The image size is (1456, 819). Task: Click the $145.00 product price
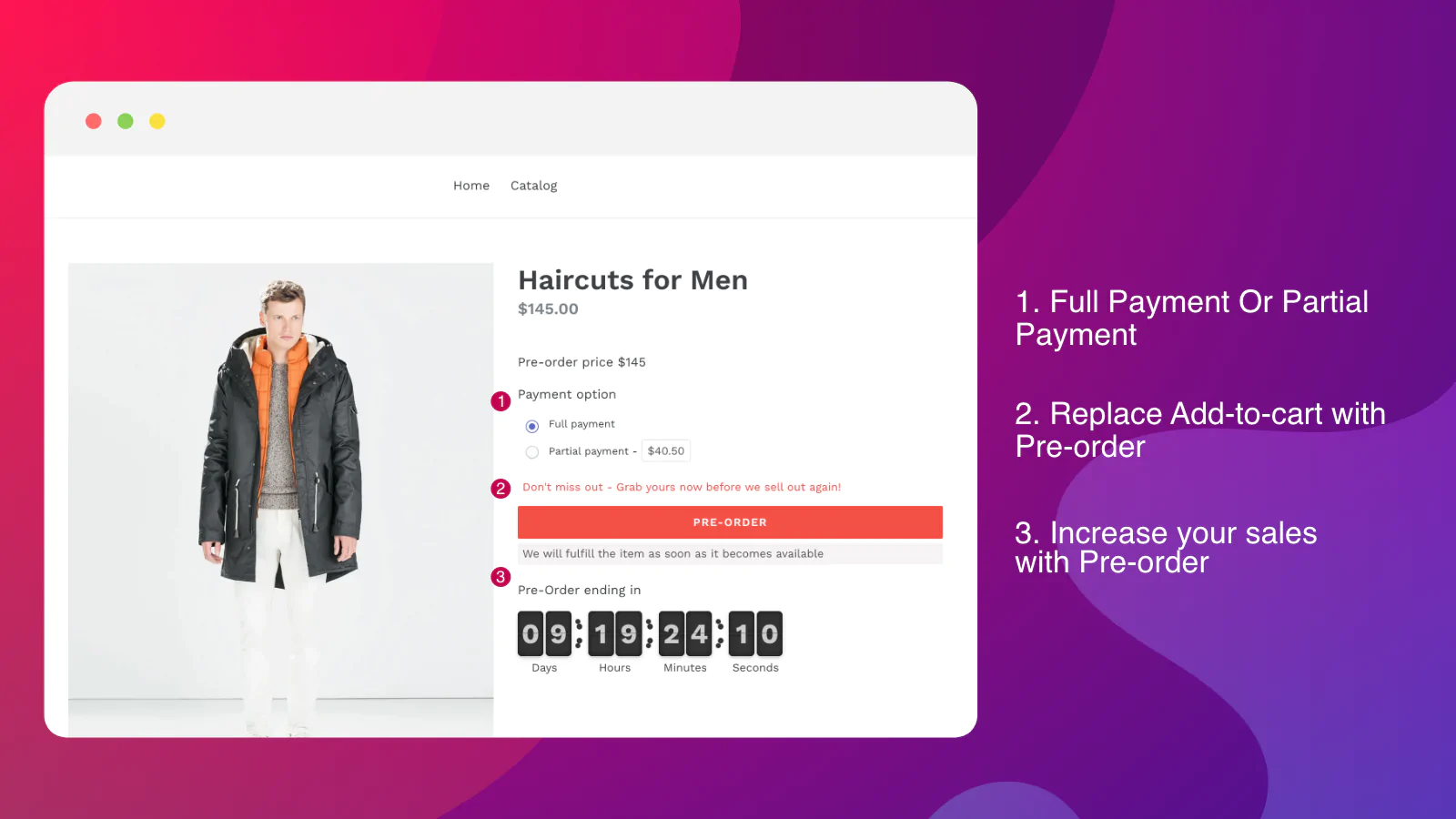[x=548, y=309]
